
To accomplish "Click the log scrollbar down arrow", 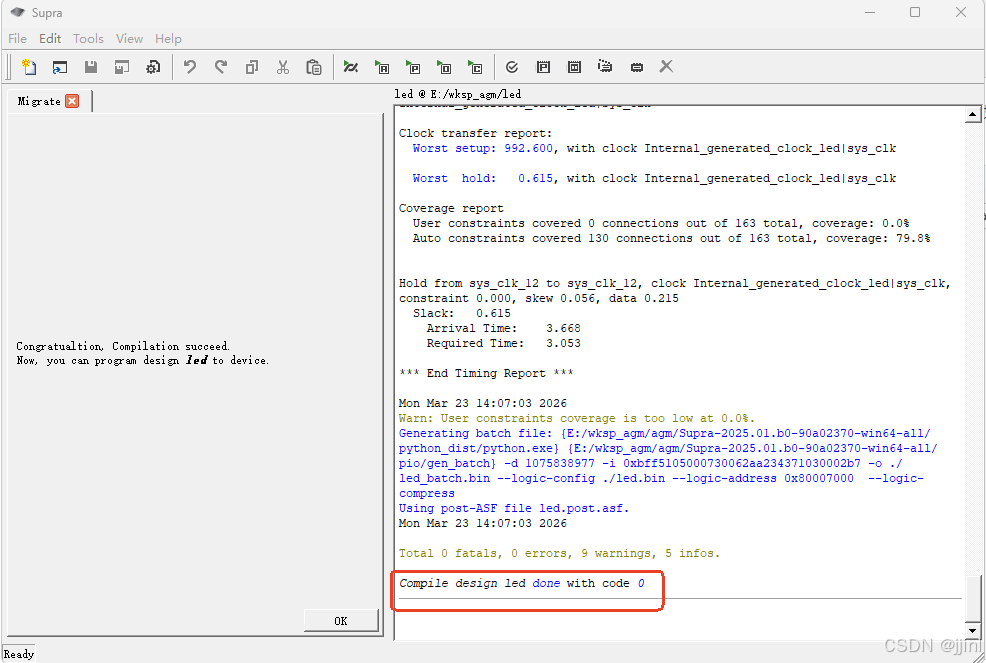I will click(x=972, y=630).
